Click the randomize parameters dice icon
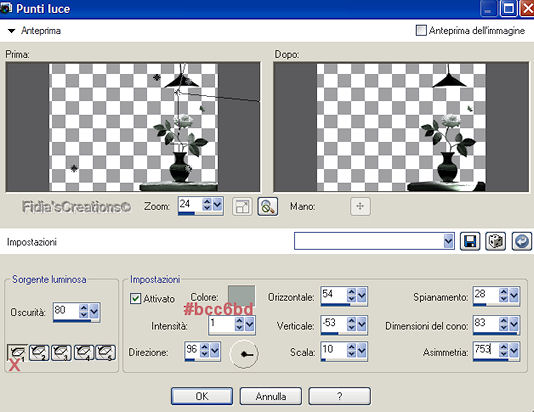Viewport: 534px width, 412px height. (x=495, y=241)
